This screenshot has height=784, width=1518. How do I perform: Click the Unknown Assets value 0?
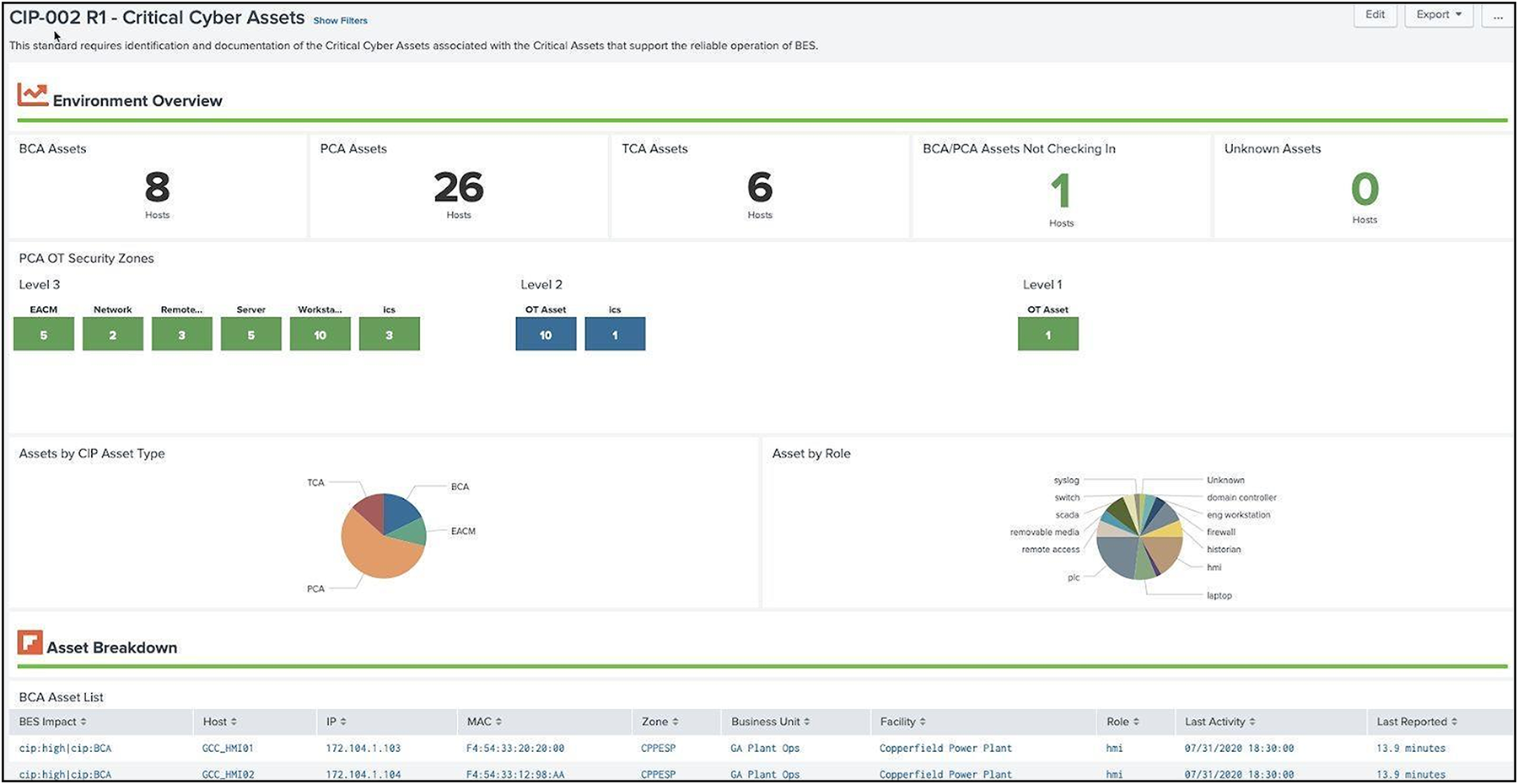pyautogui.click(x=1365, y=189)
